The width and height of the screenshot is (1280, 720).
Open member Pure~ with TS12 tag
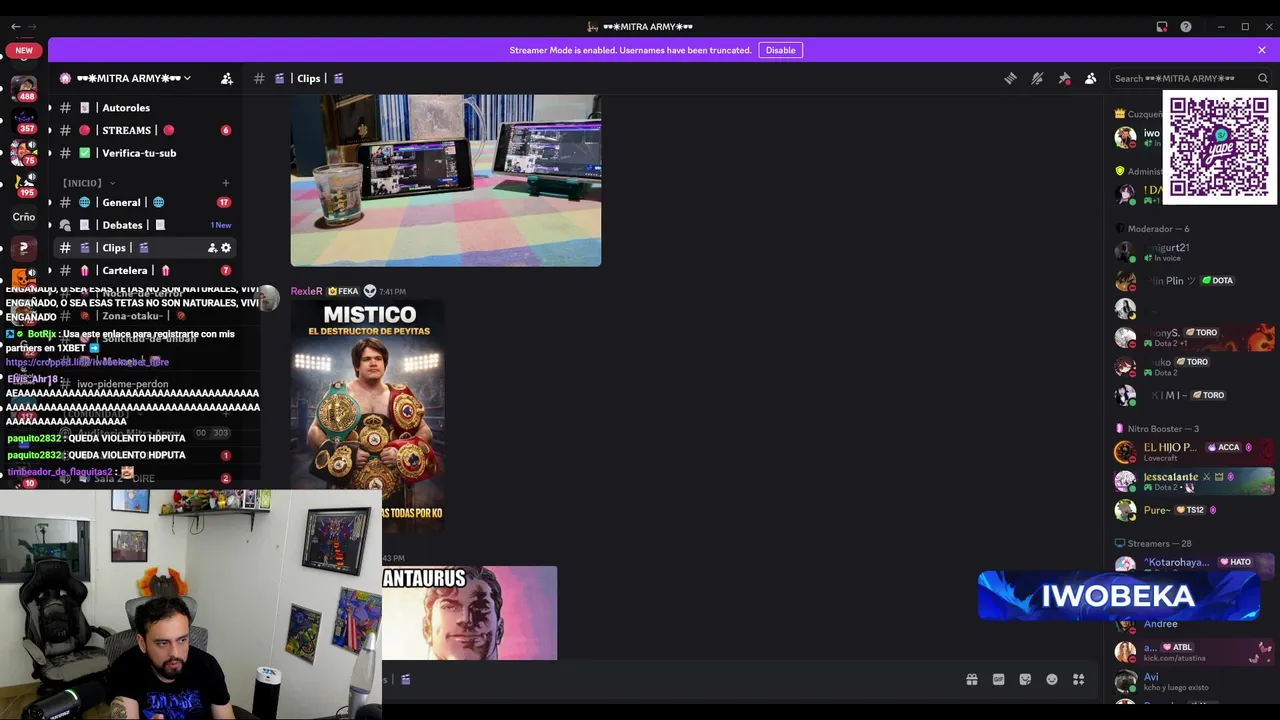pos(1194,510)
